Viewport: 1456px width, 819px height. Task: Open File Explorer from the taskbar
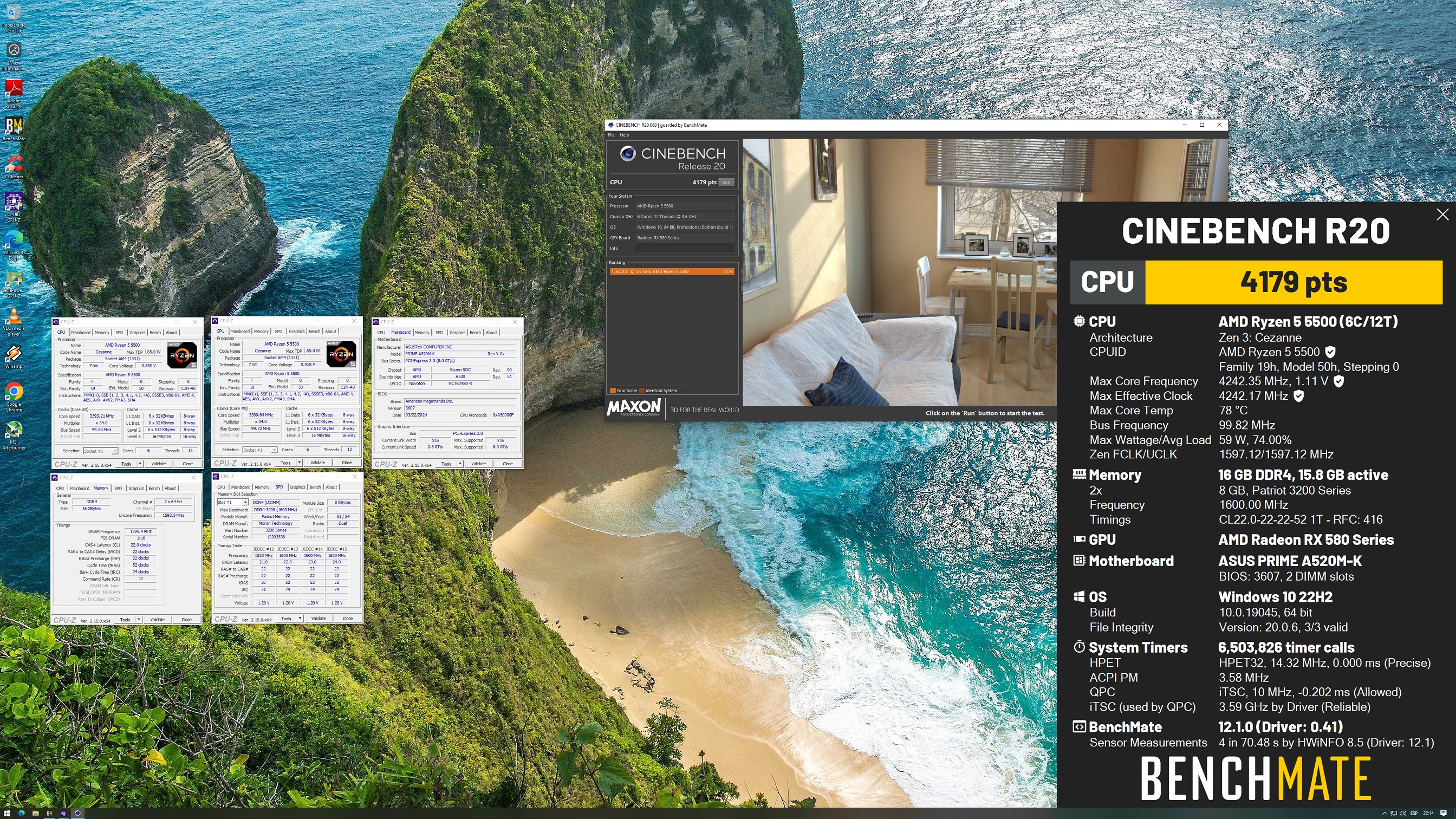pyautogui.click(x=35, y=813)
